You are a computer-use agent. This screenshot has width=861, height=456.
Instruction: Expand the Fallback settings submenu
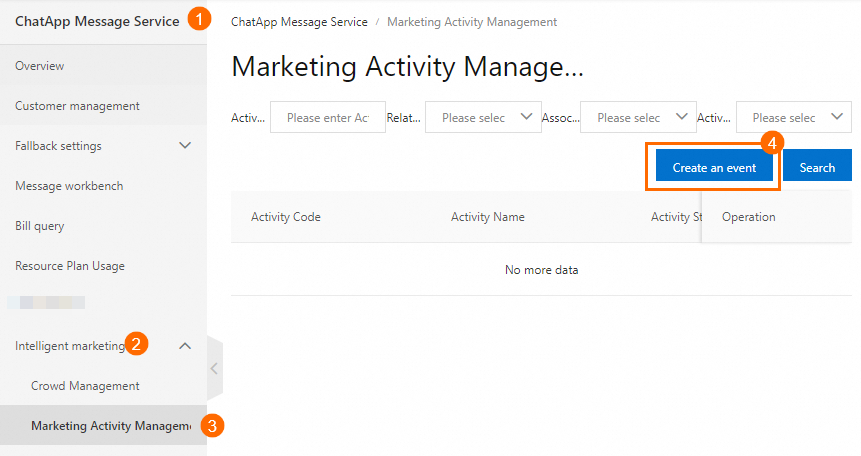[x=185, y=146]
